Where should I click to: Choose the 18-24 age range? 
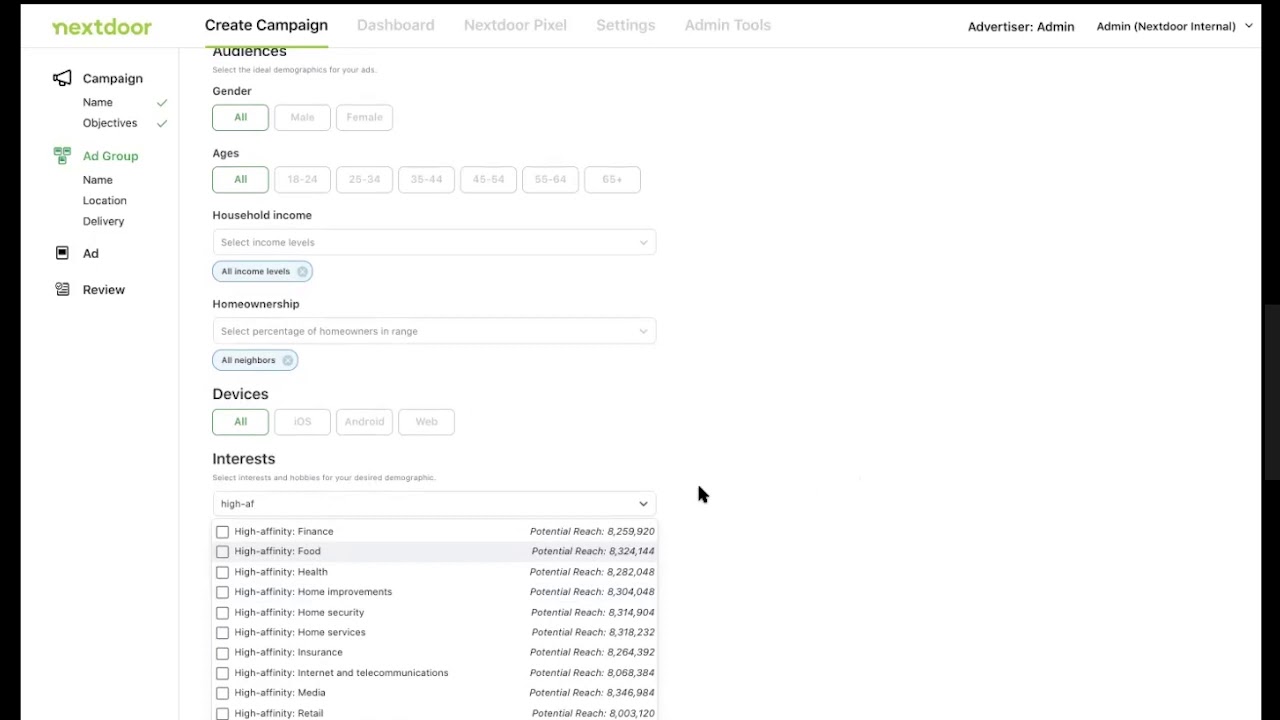(302, 179)
